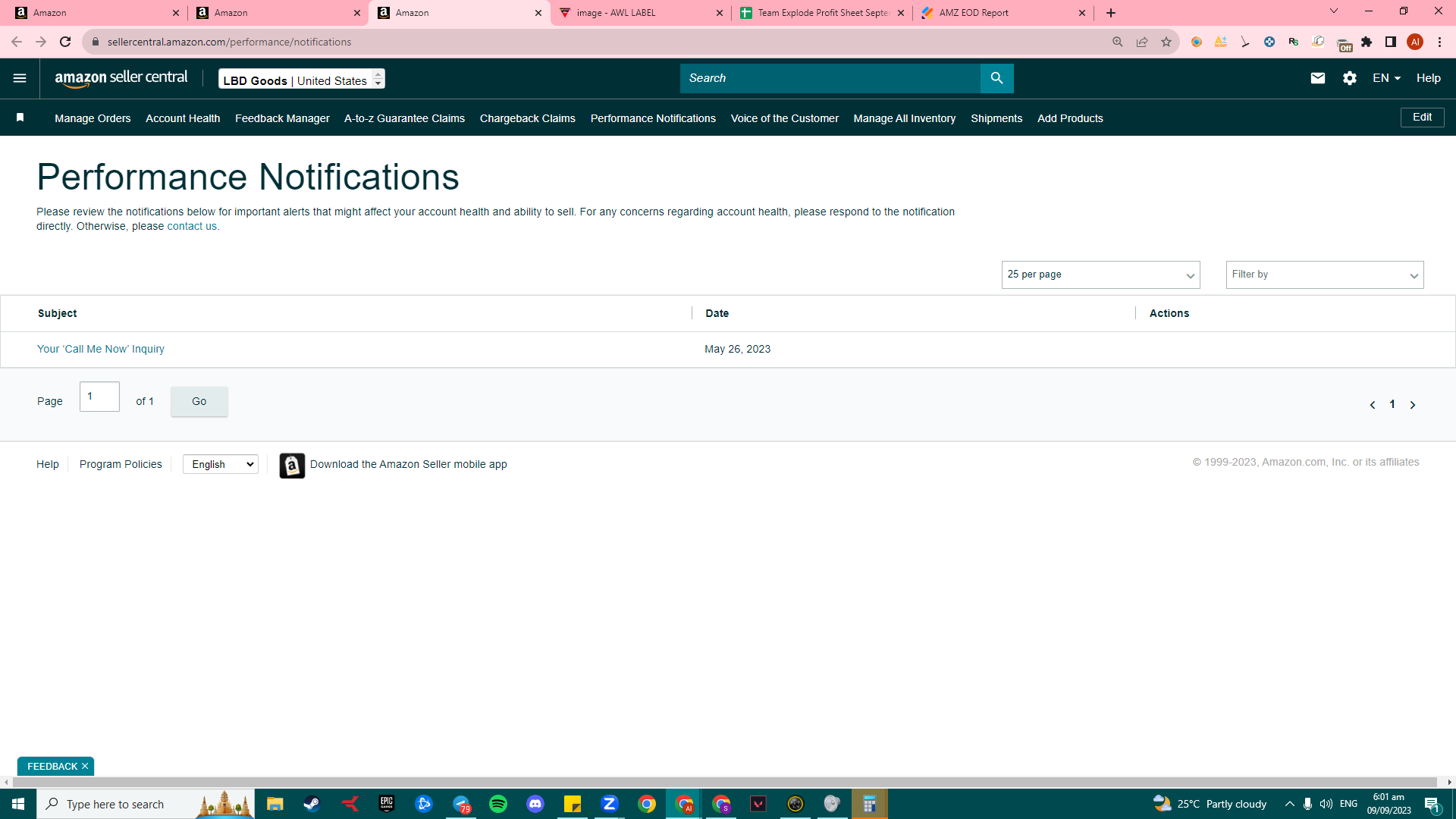Image resolution: width=1456 pixels, height=819 pixels.
Task: Click the bookmark flag icon
Action: click(x=20, y=118)
